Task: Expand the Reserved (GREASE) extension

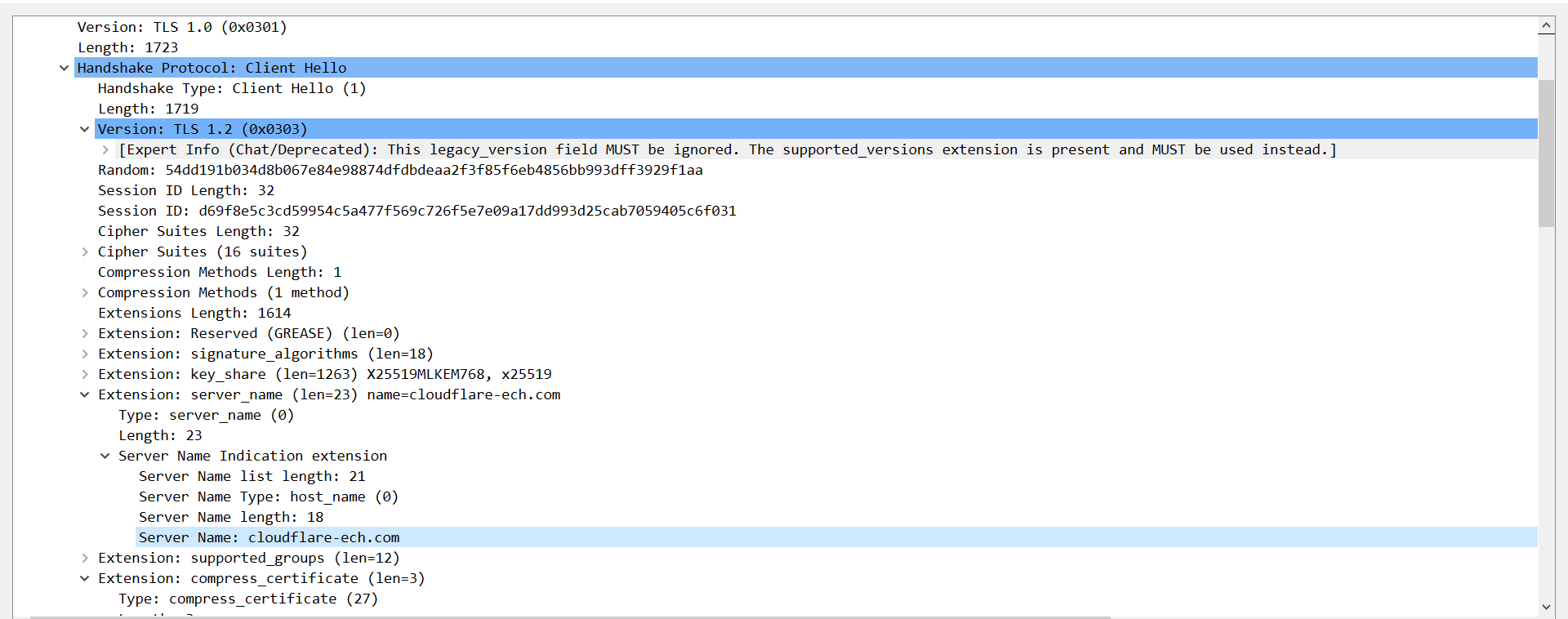Action: coord(84,333)
